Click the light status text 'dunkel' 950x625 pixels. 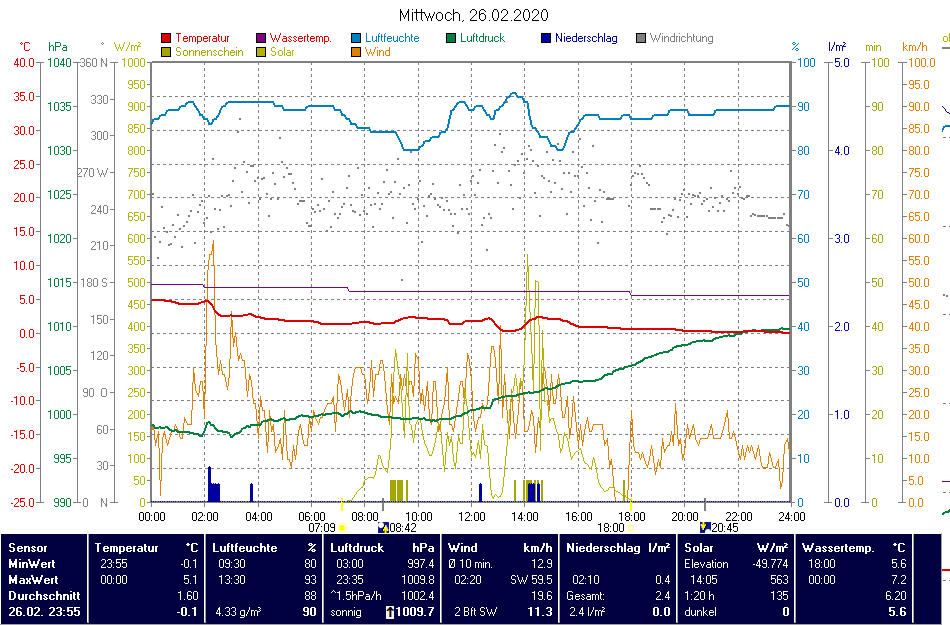pyautogui.click(x=700, y=612)
